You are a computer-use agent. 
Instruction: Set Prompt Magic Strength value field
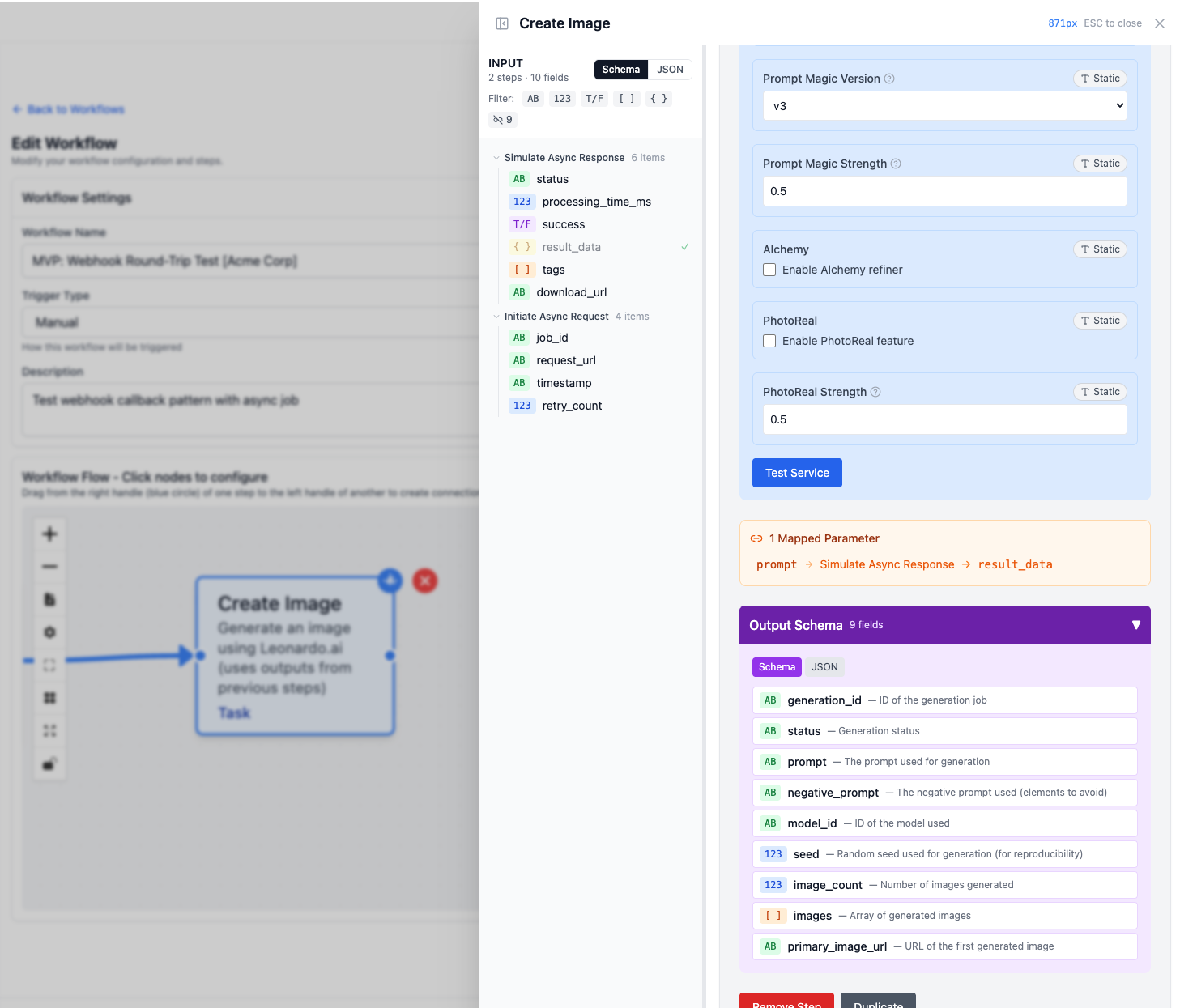[x=944, y=191]
